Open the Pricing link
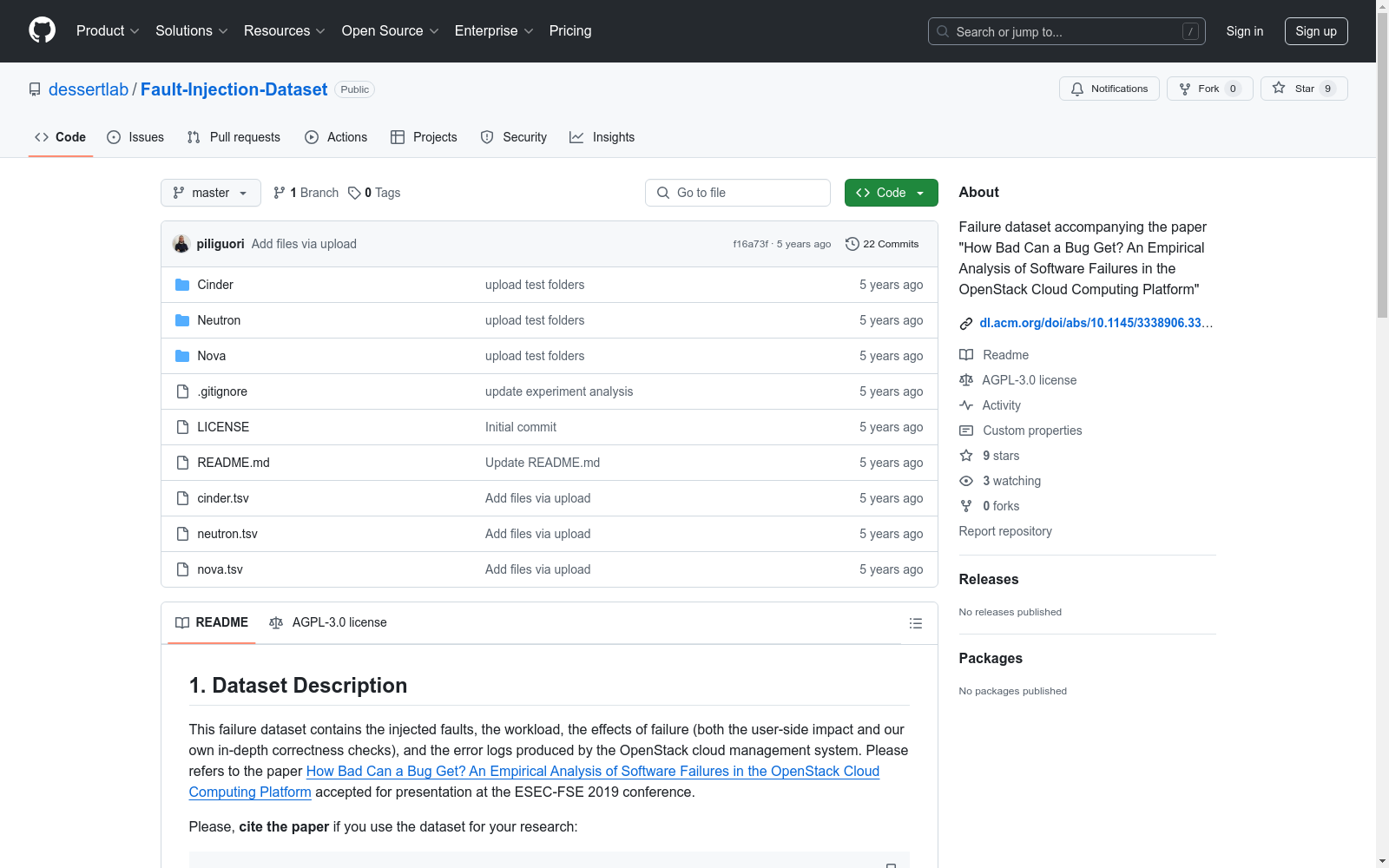 (x=570, y=31)
